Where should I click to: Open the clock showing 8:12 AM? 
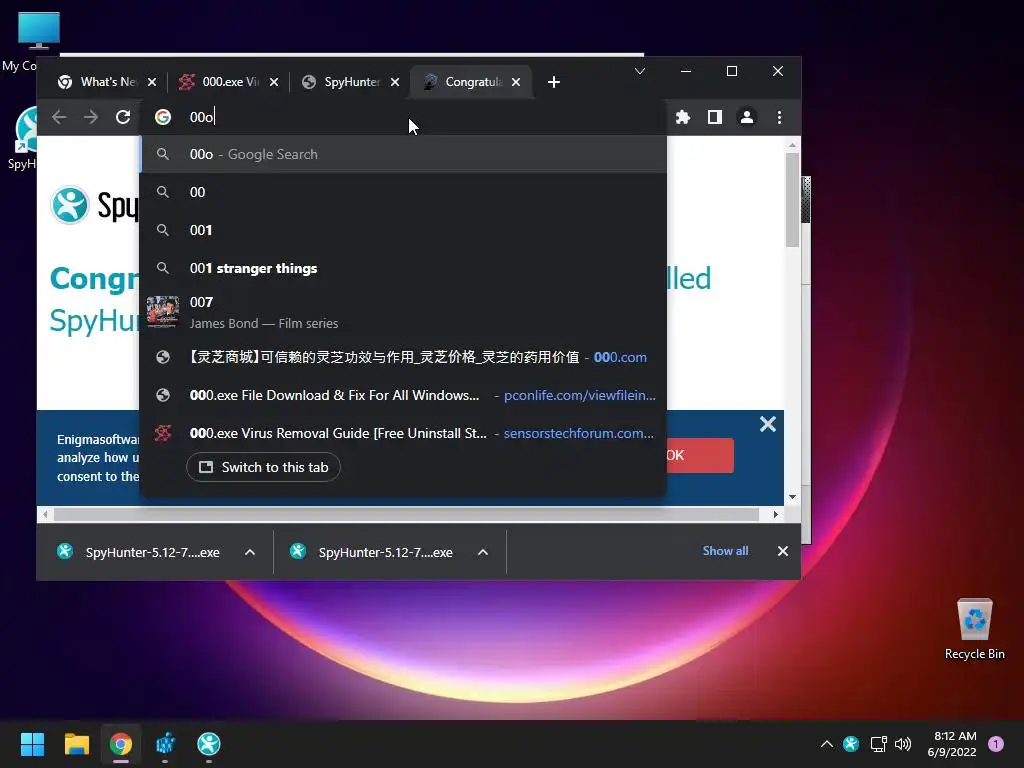(952, 744)
